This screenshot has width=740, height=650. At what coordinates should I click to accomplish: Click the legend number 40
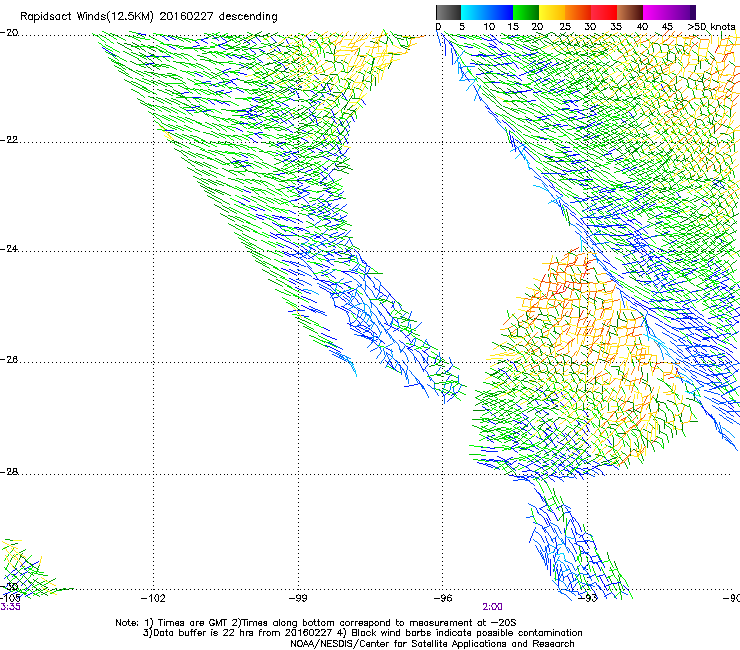tap(642, 27)
